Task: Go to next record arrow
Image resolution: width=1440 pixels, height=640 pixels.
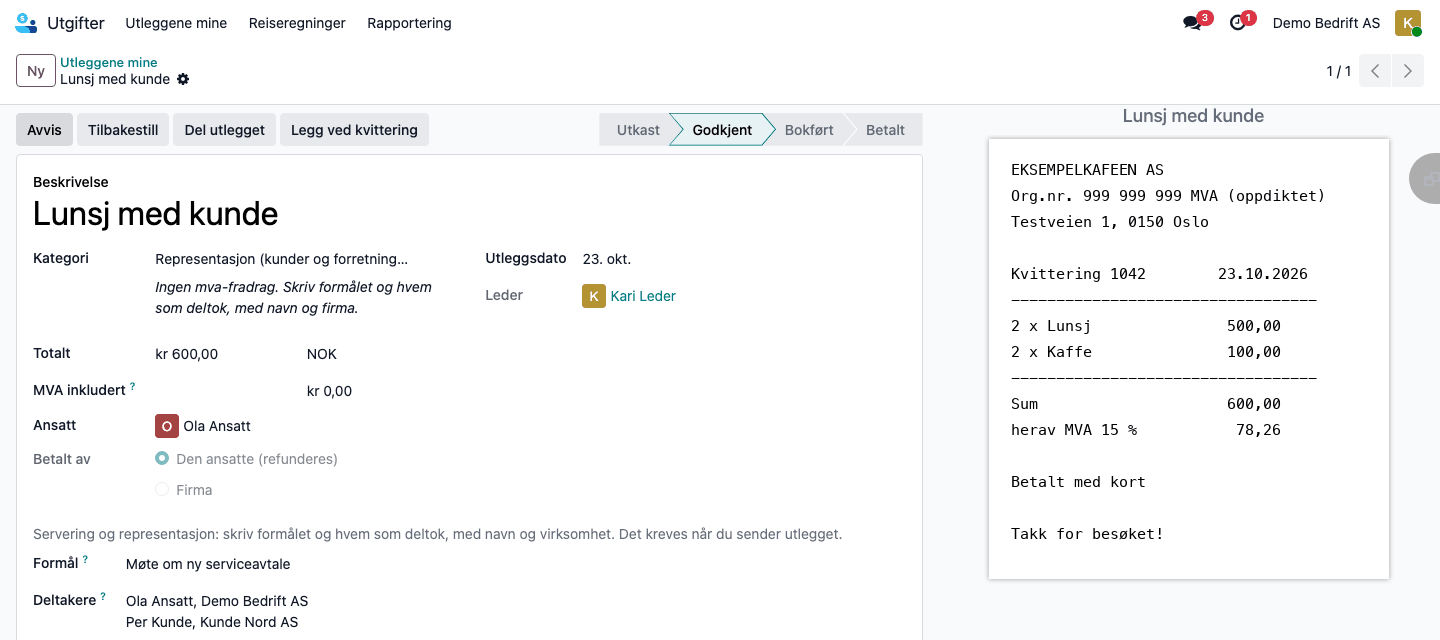Action: pyautogui.click(x=1408, y=71)
